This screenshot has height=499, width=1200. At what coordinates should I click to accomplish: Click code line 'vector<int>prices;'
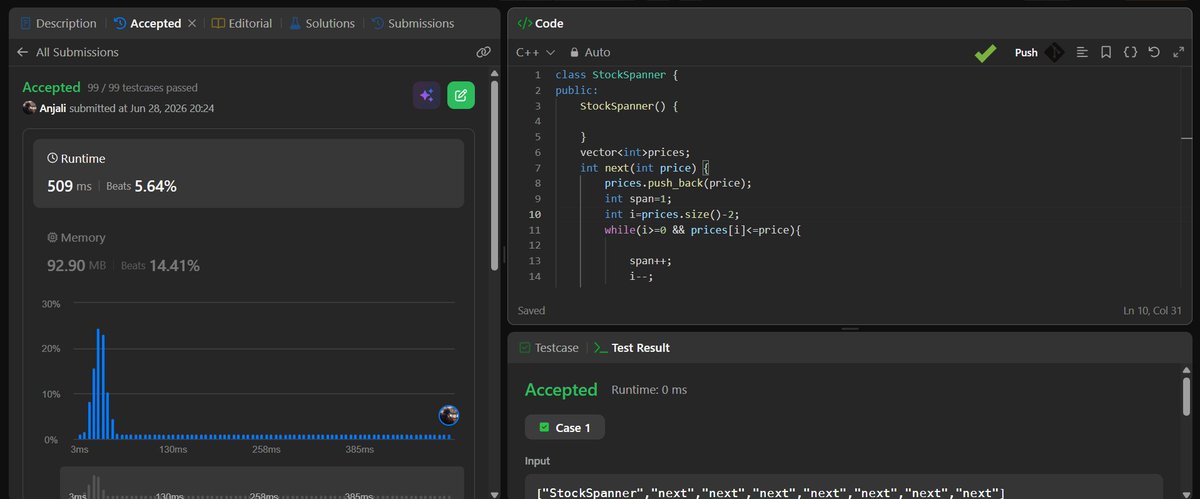click(x=635, y=152)
